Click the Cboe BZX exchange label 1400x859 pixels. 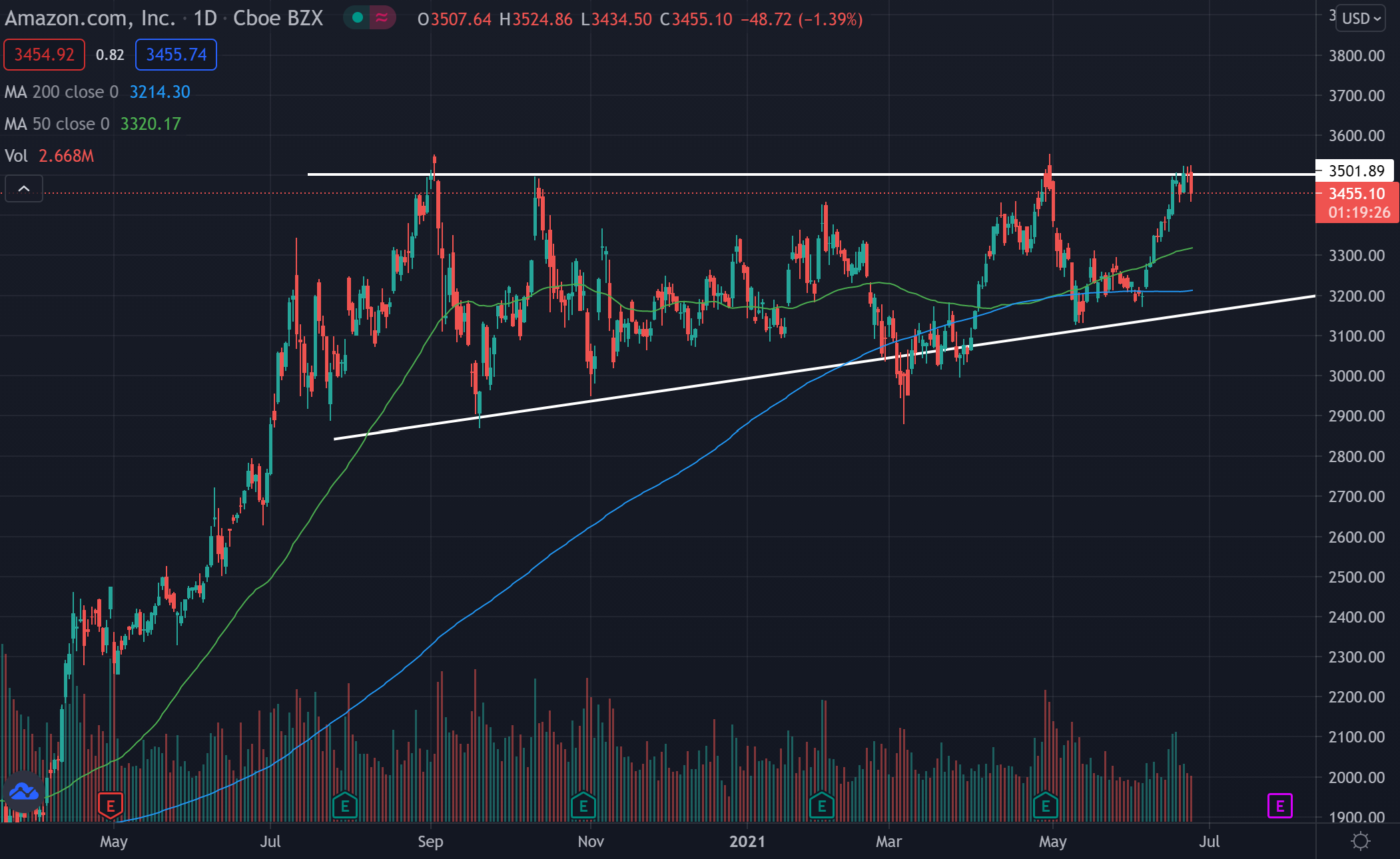coord(278,18)
